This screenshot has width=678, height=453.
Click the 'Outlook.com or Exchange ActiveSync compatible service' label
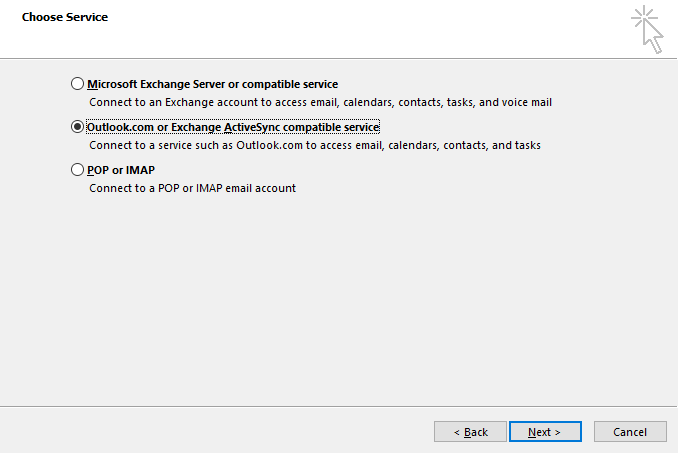click(x=233, y=127)
